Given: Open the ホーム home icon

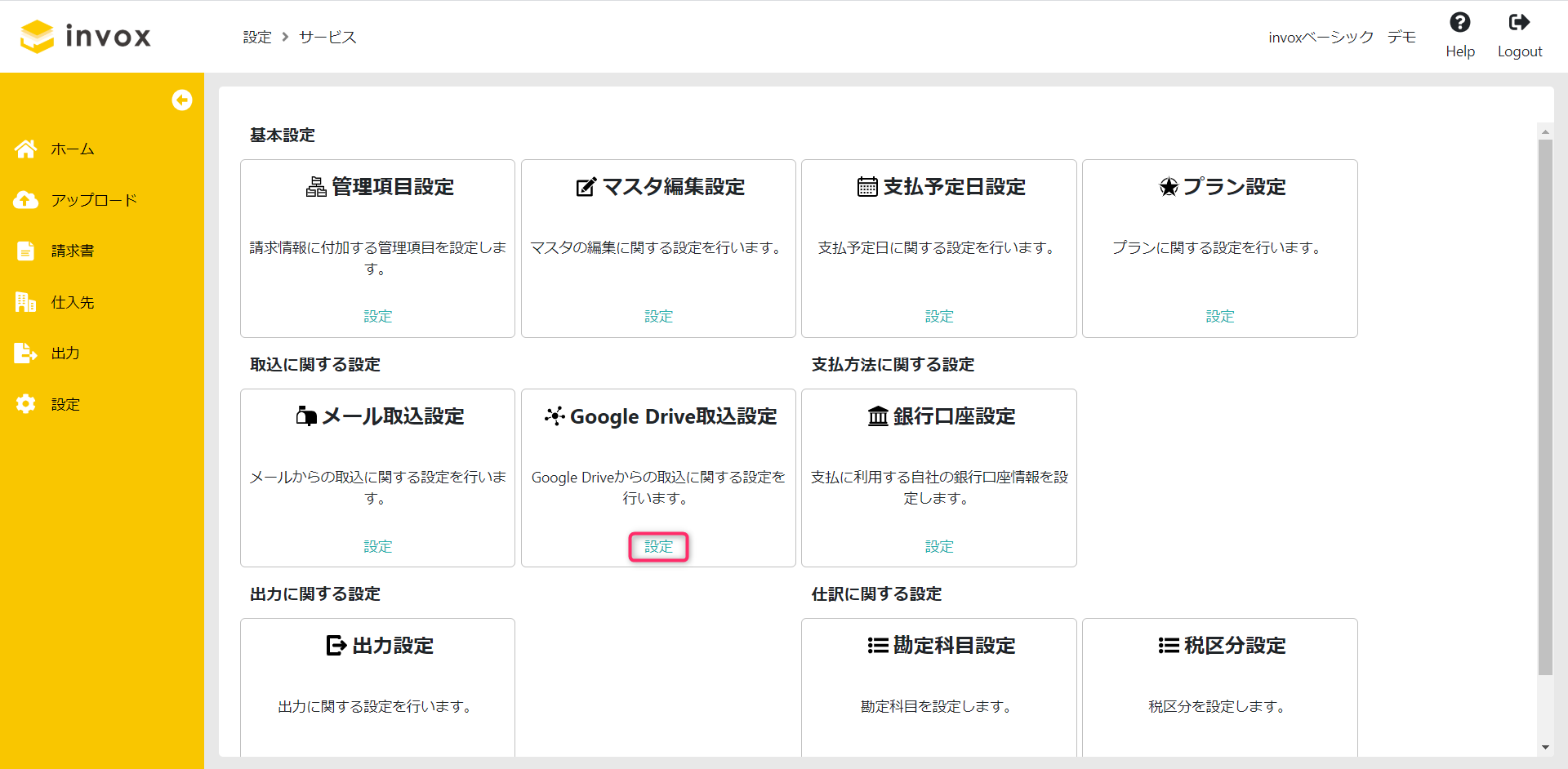Looking at the screenshot, I should (x=26, y=149).
